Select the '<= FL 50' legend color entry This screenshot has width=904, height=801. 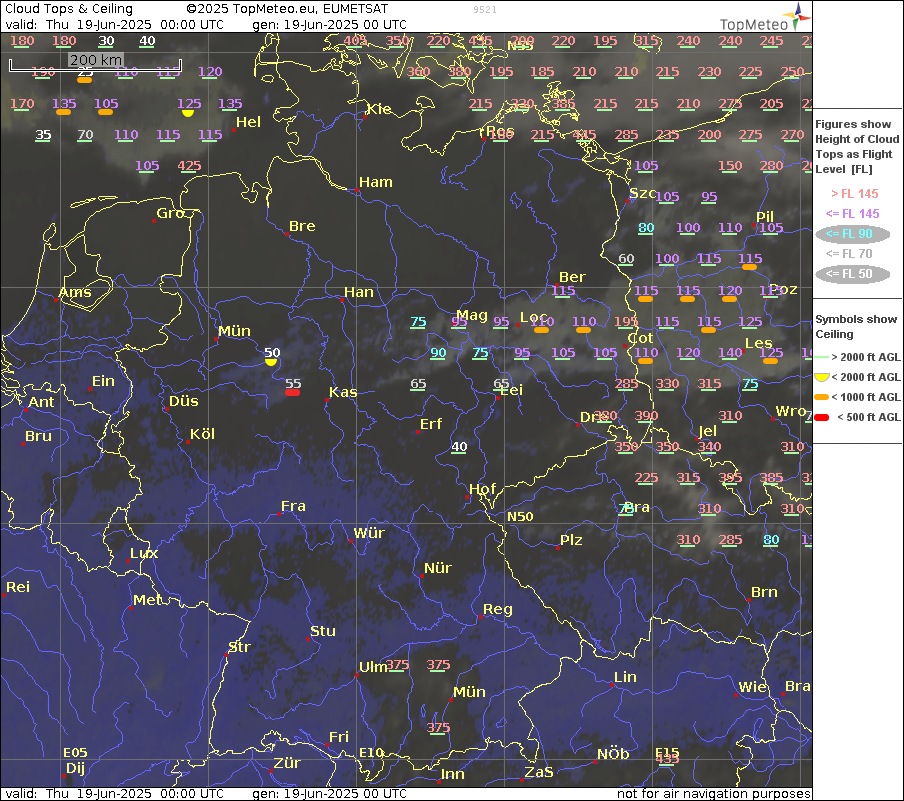[852, 274]
